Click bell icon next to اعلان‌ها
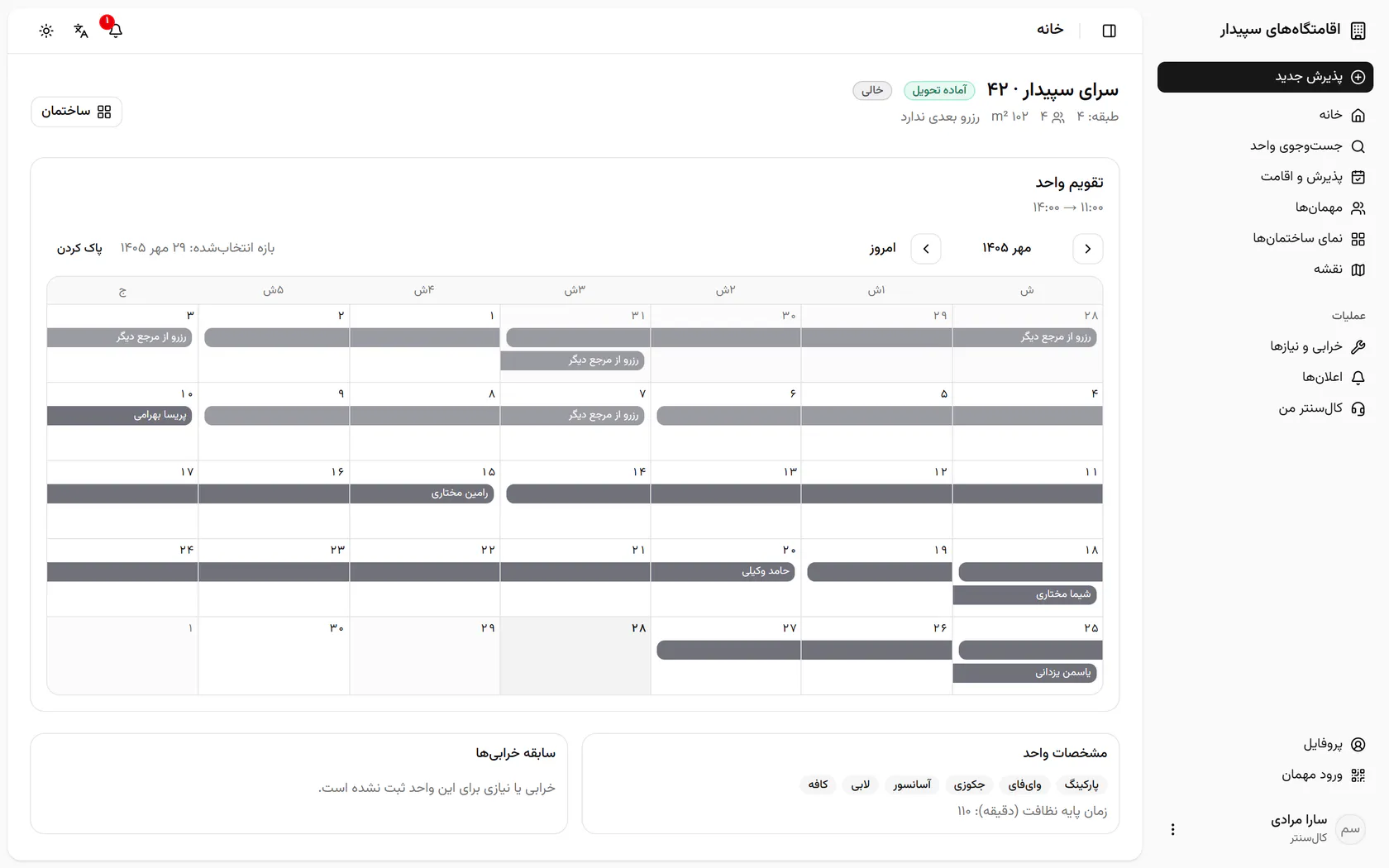This screenshot has width=1389, height=868. pyautogui.click(x=1358, y=378)
